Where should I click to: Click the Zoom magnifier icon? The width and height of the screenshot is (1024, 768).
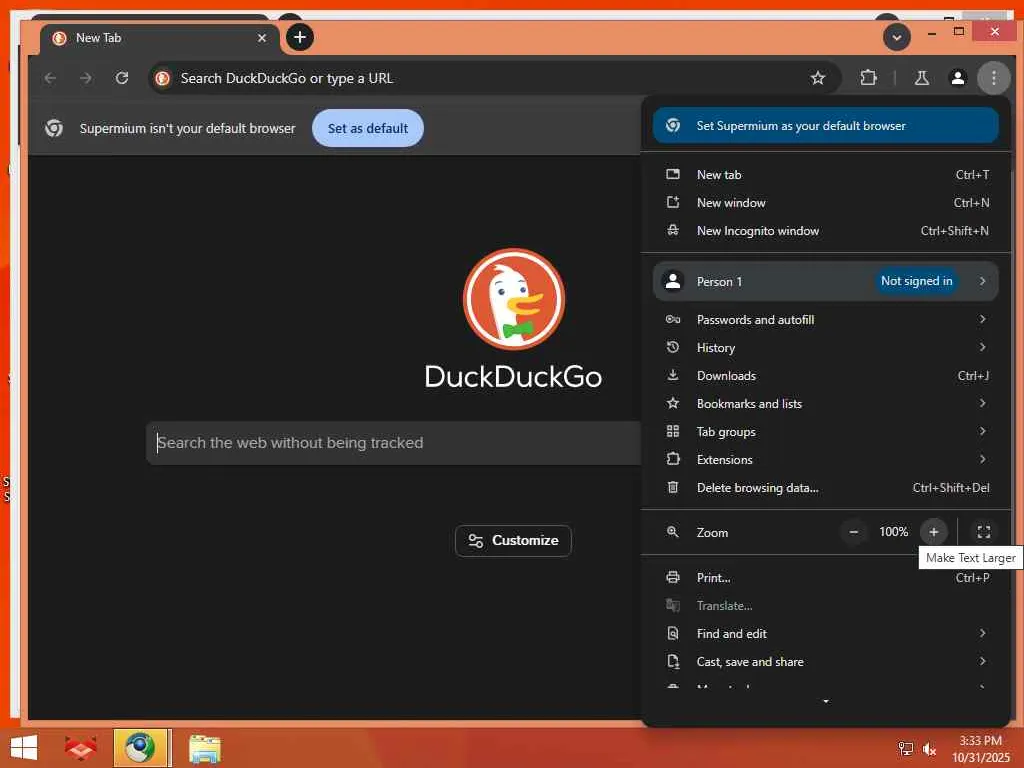click(x=673, y=532)
